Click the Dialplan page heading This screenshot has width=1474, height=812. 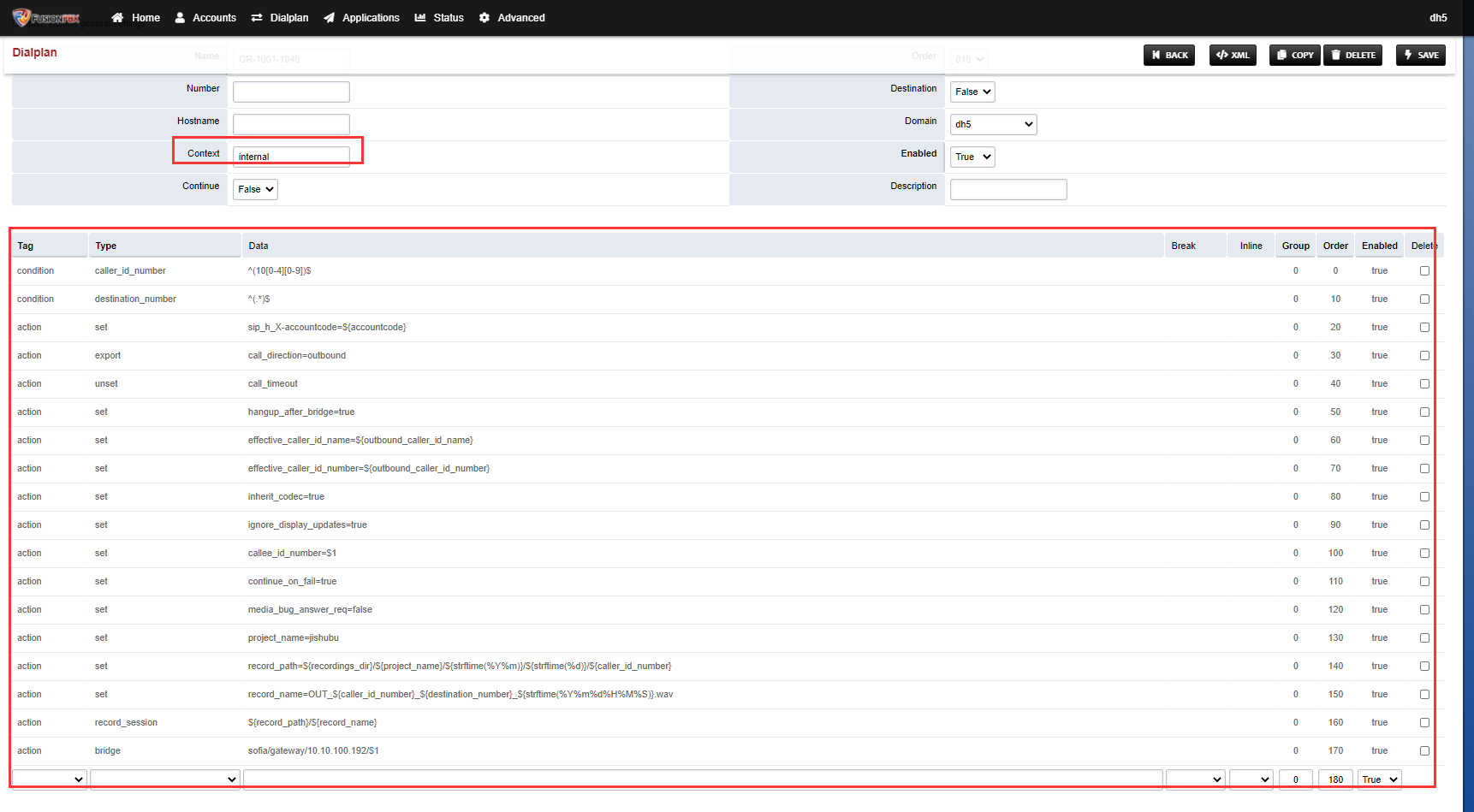coord(35,52)
